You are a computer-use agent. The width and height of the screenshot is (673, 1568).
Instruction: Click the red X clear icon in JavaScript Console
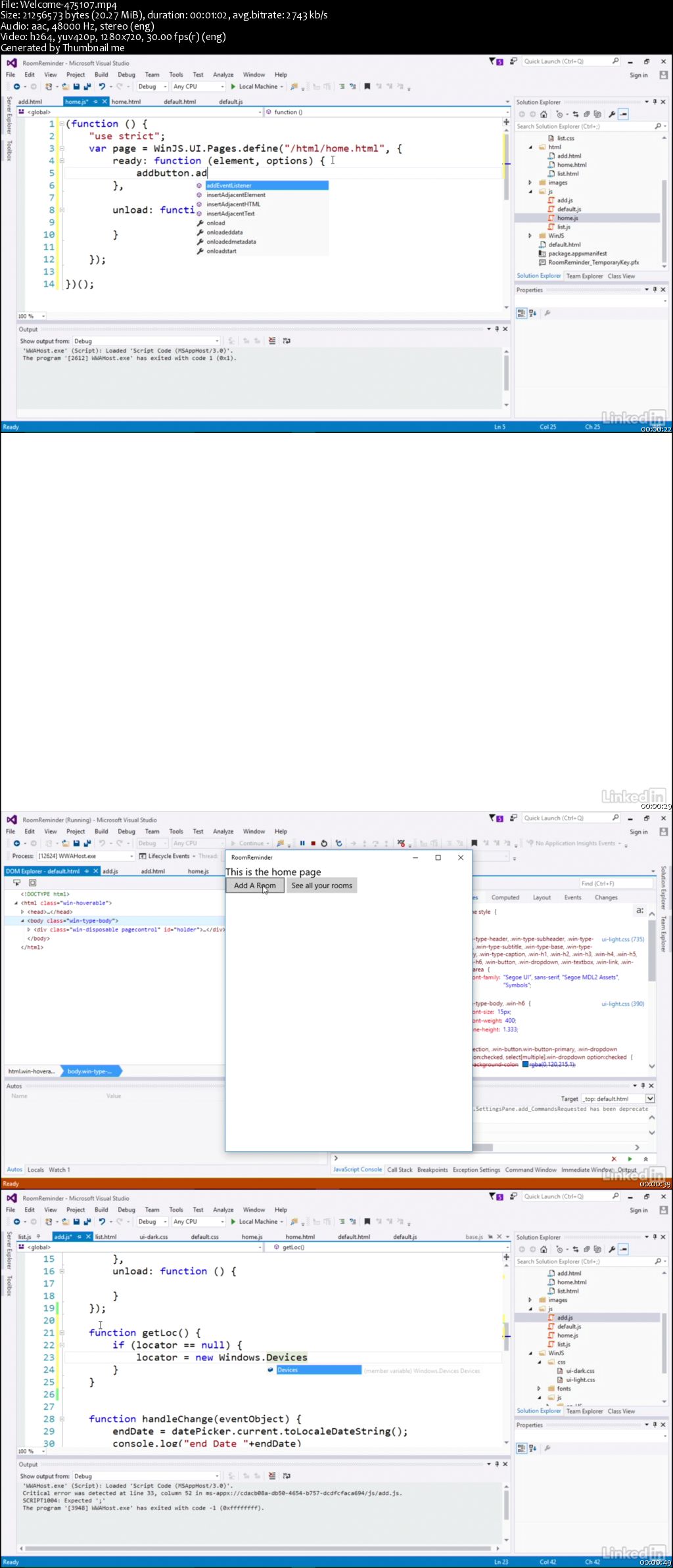click(x=614, y=1159)
